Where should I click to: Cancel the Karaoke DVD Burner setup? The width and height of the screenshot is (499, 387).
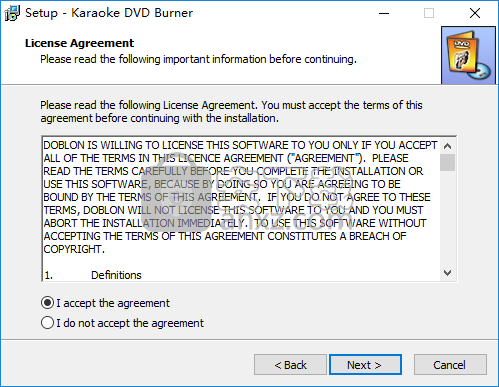tap(450, 365)
